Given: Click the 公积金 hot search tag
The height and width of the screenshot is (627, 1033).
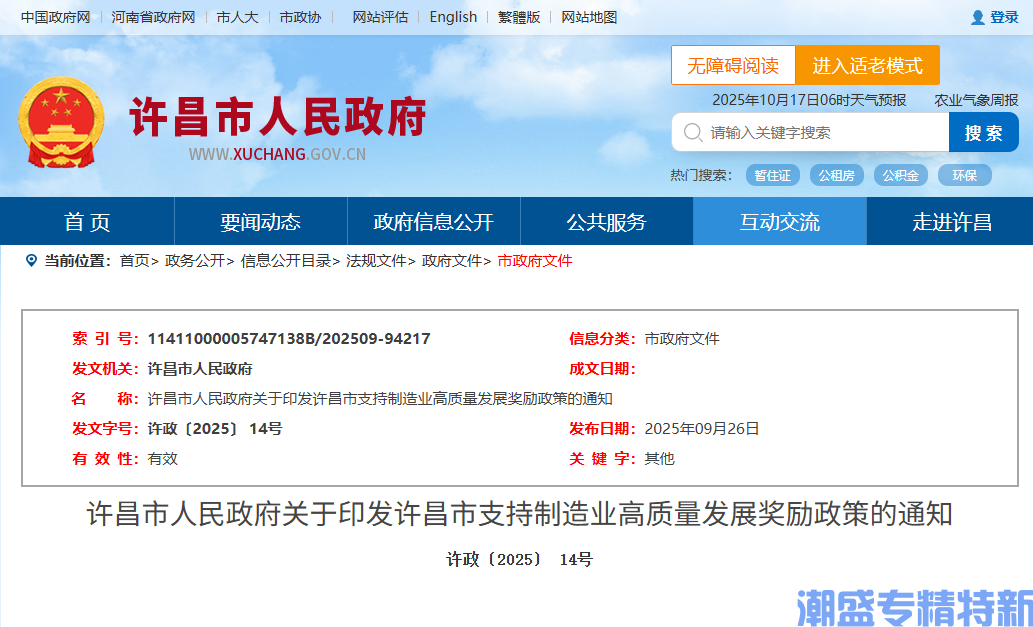Looking at the screenshot, I should tap(900, 175).
